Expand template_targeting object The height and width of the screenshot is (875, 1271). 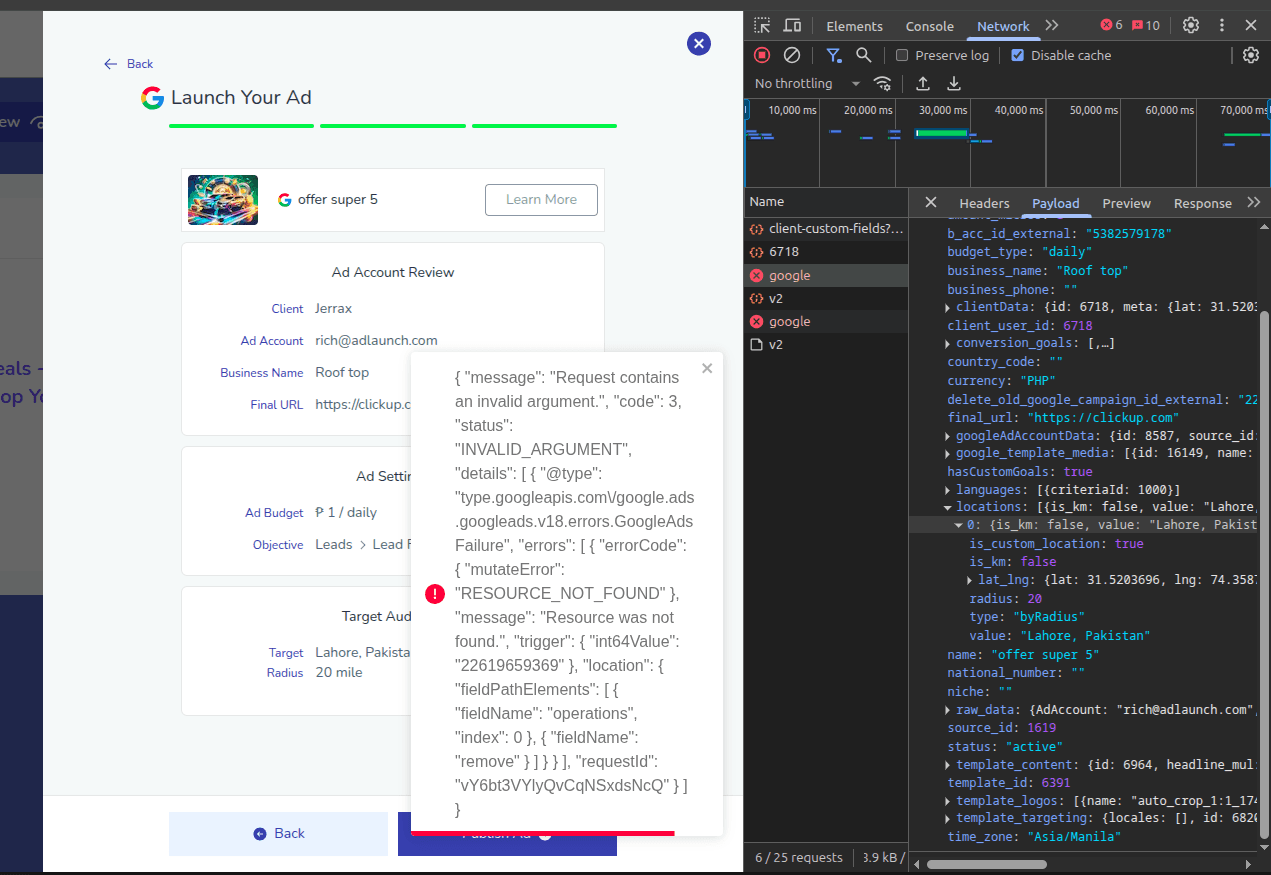click(x=948, y=819)
